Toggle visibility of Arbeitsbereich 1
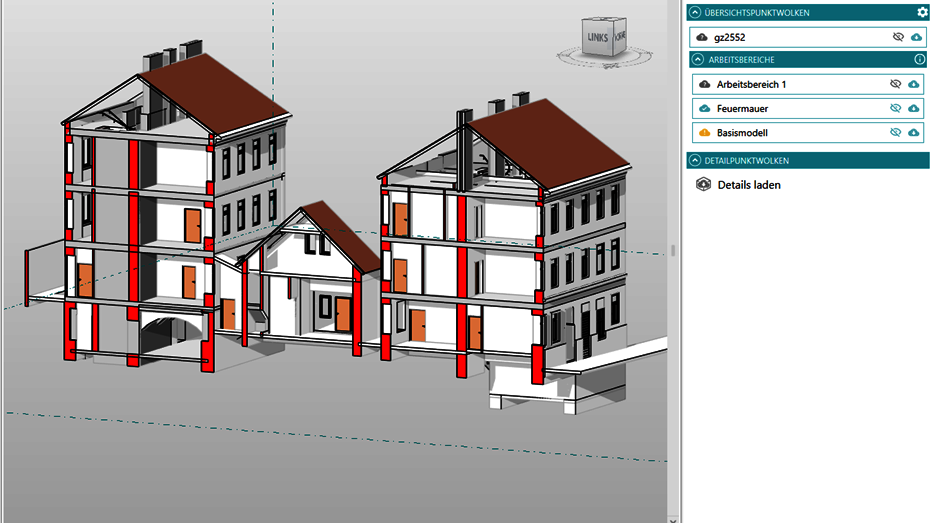This screenshot has width=931, height=523. pyautogui.click(x=896, y=84)
